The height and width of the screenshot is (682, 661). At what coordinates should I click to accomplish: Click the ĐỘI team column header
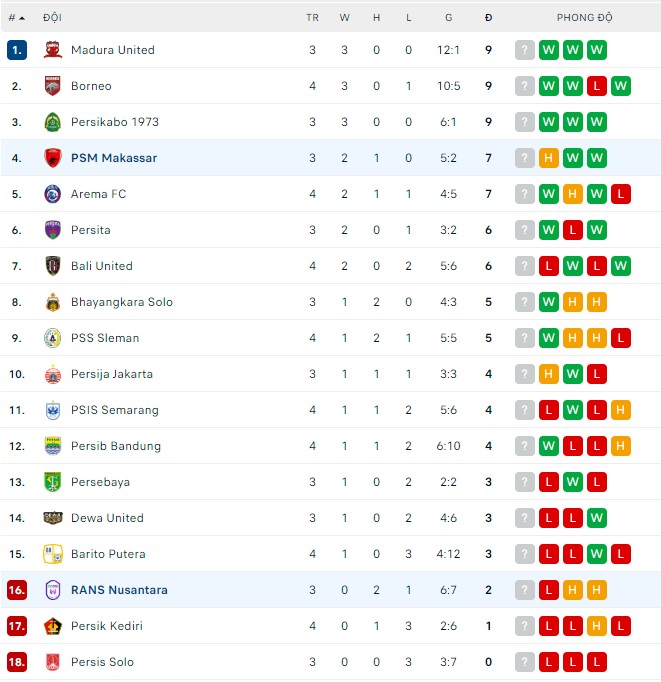tap(52, 18)
